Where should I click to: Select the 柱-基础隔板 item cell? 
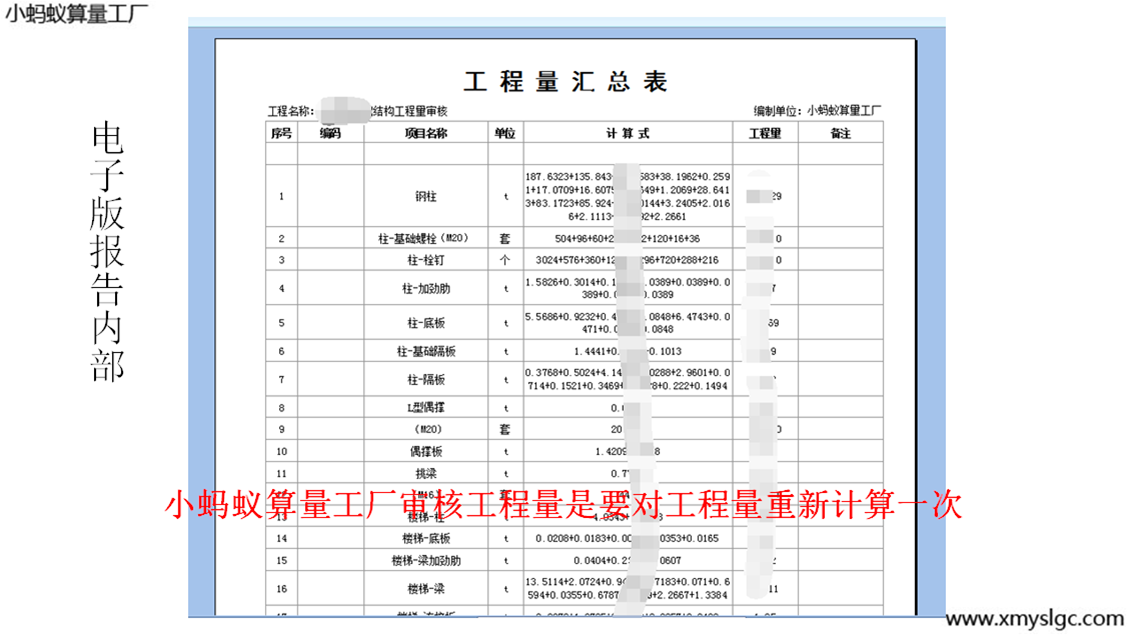[x=425, y=352]
